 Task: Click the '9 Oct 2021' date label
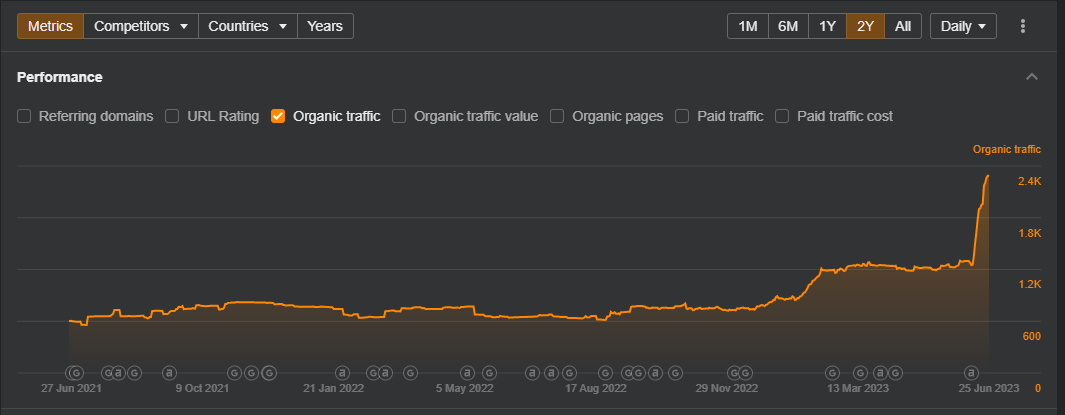pyautogui.click(x=202, y=389)
